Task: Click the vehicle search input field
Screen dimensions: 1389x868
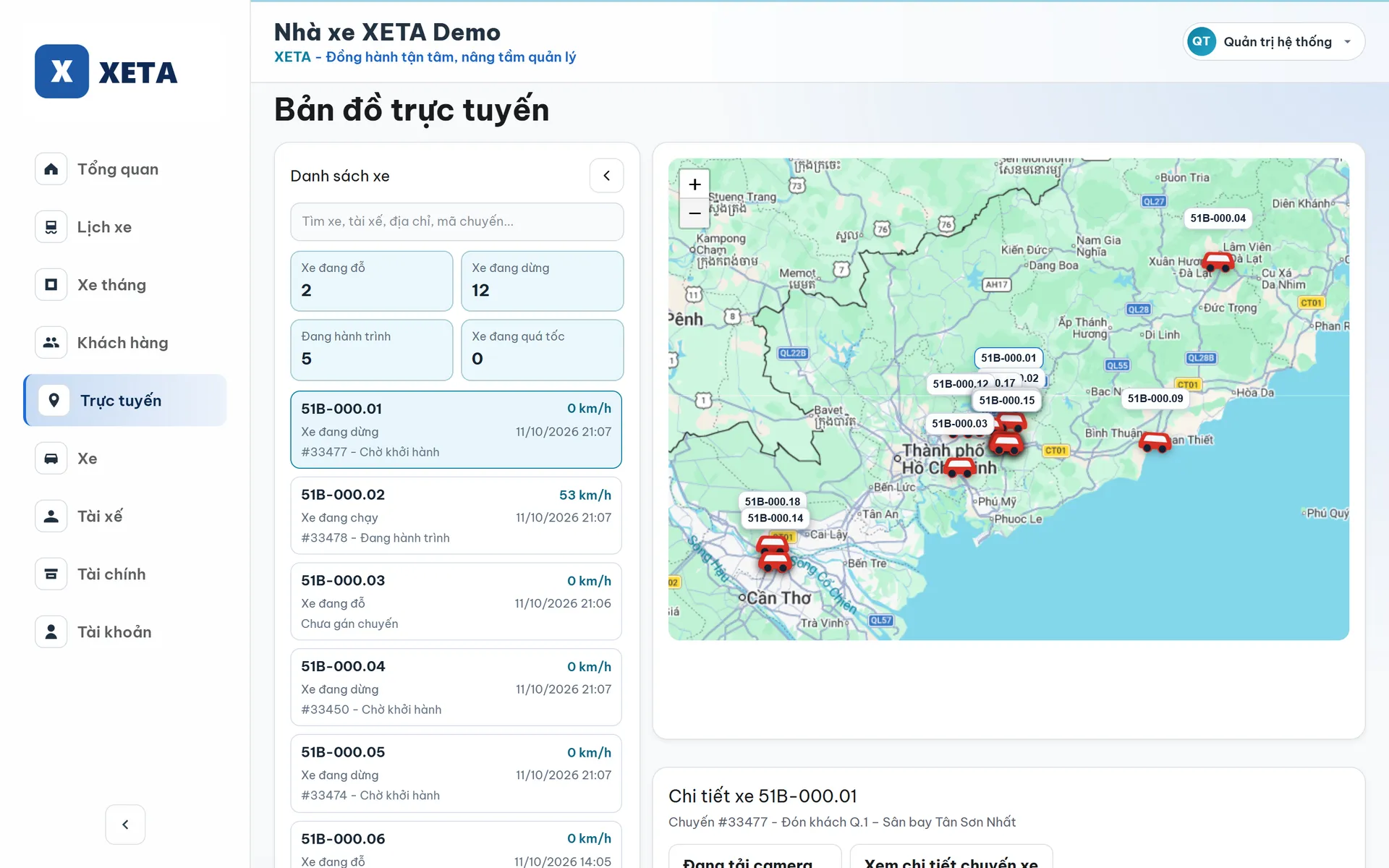Action: (x=457, y=221)
